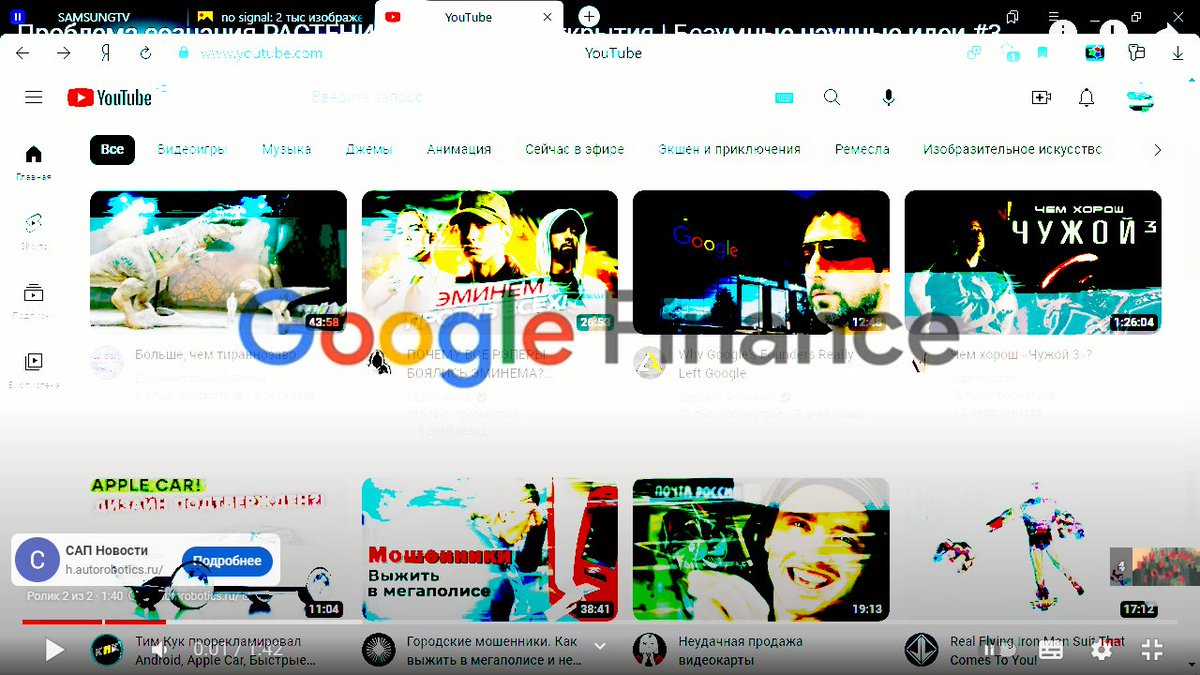The width and height of the screenshot is (1200, 675).
Task: Open Why Google's Founders Really Left title
Action: pos(766,364)
